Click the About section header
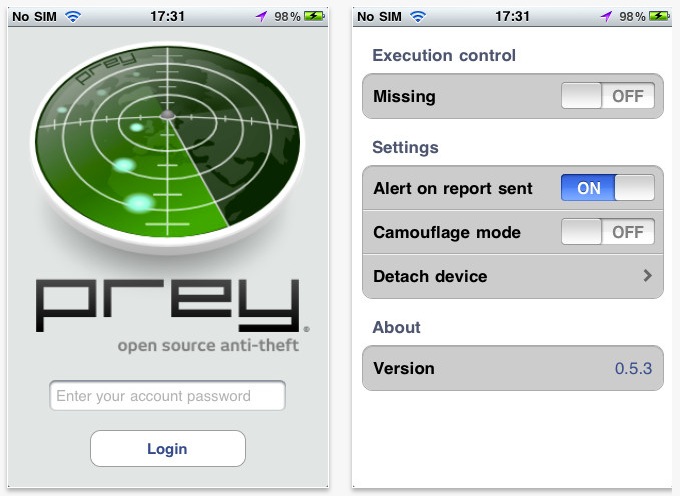The width and height of the screenshot is (680, 496). (396, 327)
